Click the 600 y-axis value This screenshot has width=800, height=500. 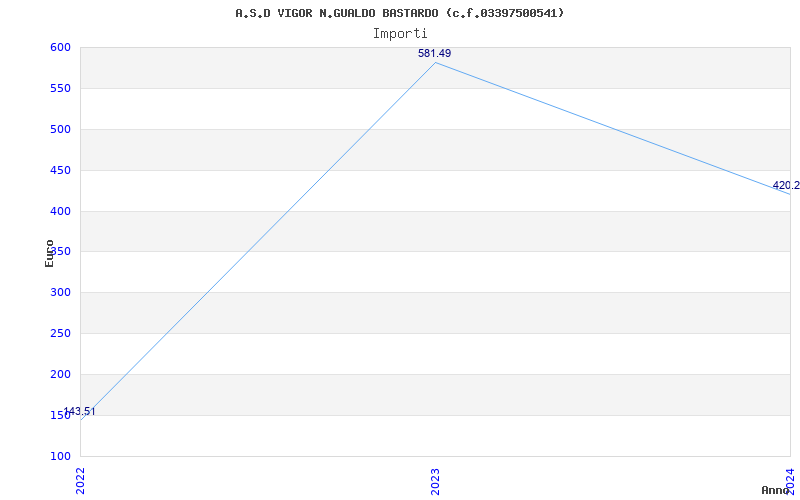pos(60,47)
